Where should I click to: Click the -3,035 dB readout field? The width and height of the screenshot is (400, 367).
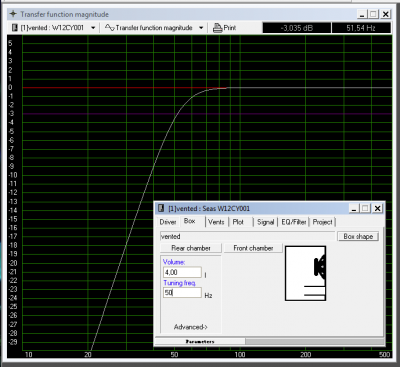297,28
